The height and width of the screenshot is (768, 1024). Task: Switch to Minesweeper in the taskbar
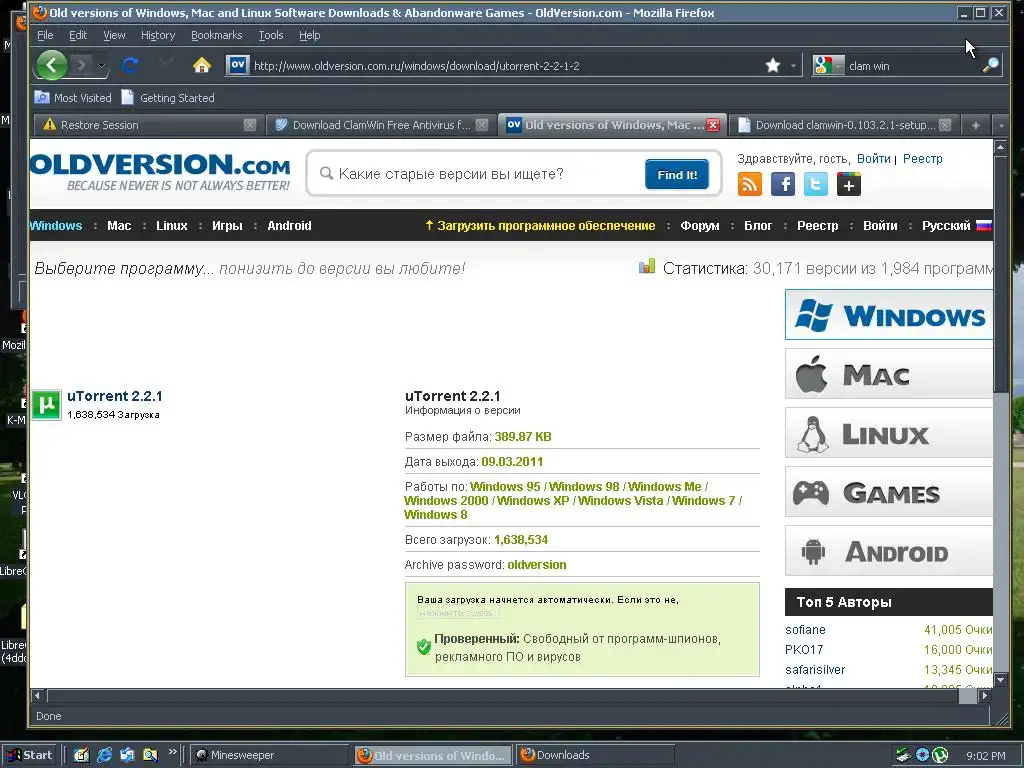tap(270, 755)
